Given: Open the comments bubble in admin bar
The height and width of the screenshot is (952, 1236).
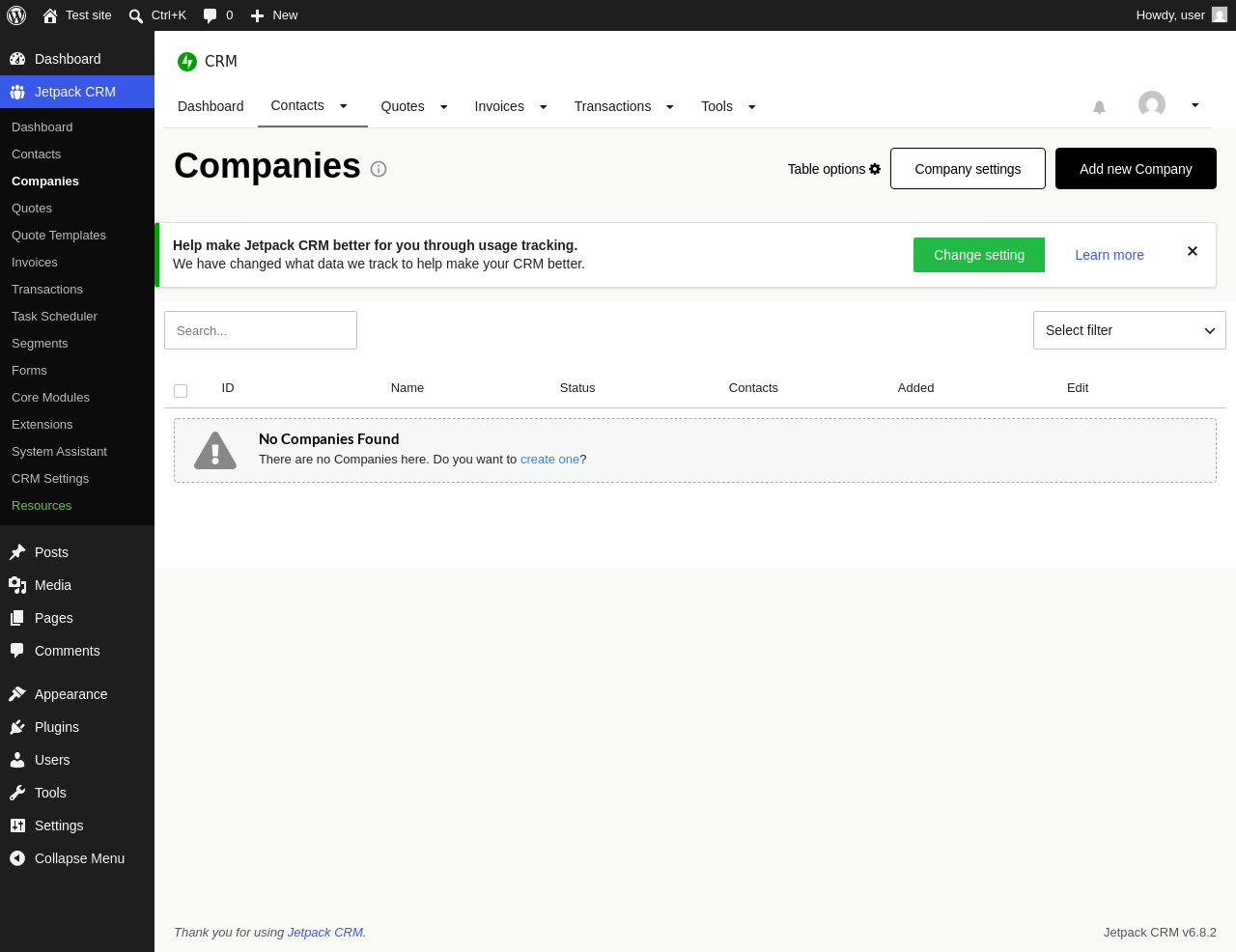Looking at the screenshot, I should [x=211, y=15].
